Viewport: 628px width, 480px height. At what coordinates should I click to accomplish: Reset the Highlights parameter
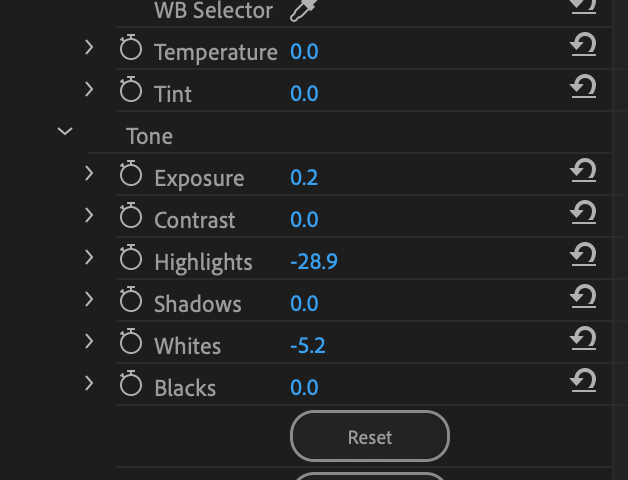pos(583,256)
